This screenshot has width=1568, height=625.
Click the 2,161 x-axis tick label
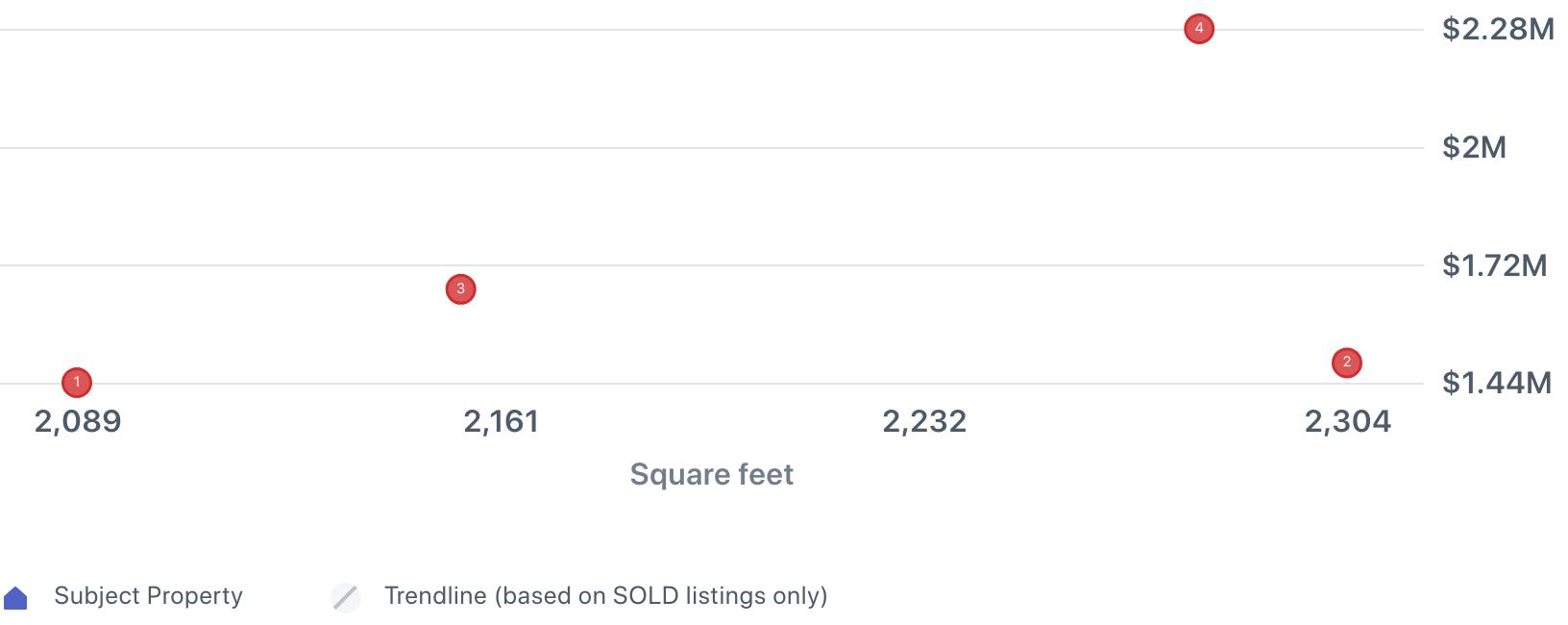pyautogui.click(x=502, y=421)
